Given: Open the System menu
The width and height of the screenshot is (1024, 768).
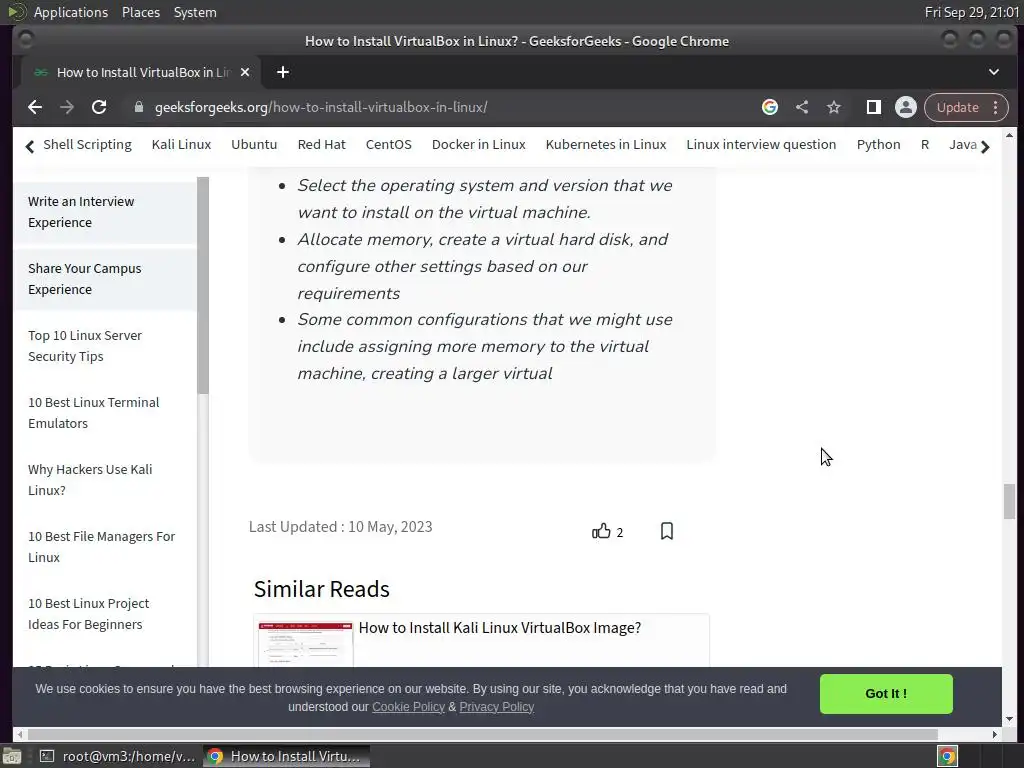Looking at the screenshot, I should (x=195, y=12).
